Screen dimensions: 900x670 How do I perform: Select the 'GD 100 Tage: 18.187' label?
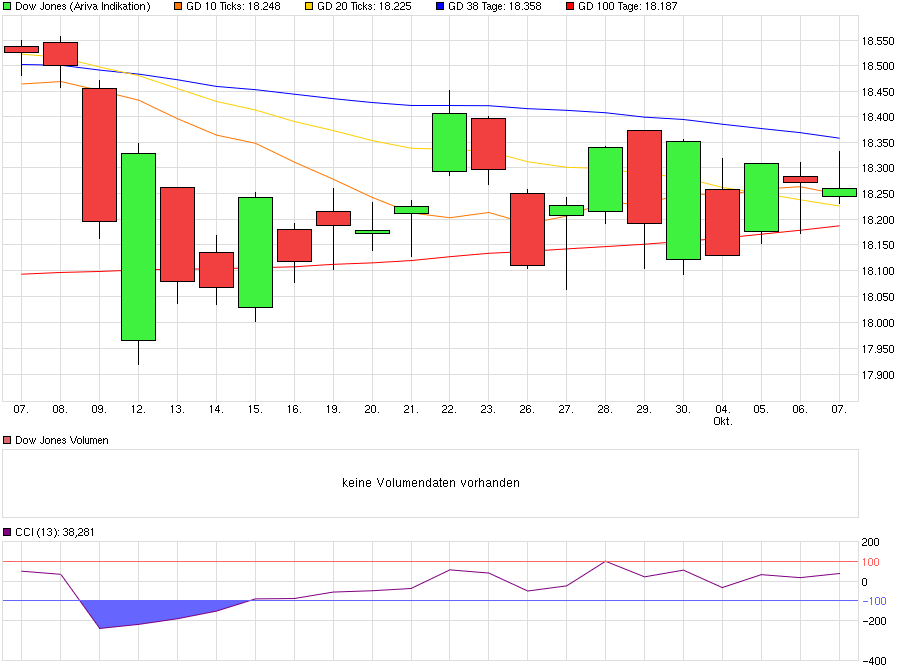(x=627, y=6)
